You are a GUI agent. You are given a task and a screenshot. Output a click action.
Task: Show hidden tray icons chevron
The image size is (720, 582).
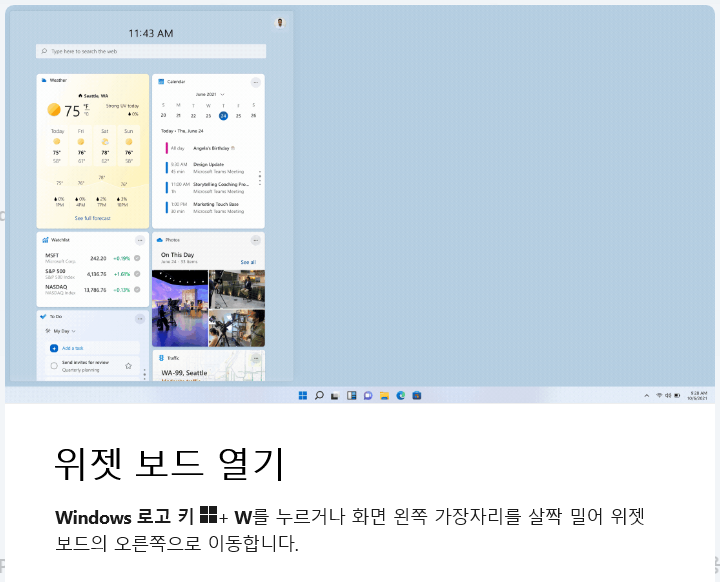pyautogui.click(x=647, y=396)
